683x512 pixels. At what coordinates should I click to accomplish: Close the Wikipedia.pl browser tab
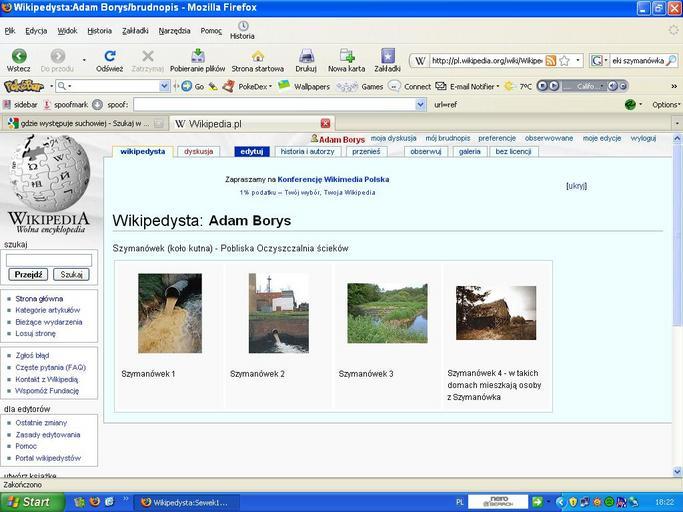(x=326, y=124)
